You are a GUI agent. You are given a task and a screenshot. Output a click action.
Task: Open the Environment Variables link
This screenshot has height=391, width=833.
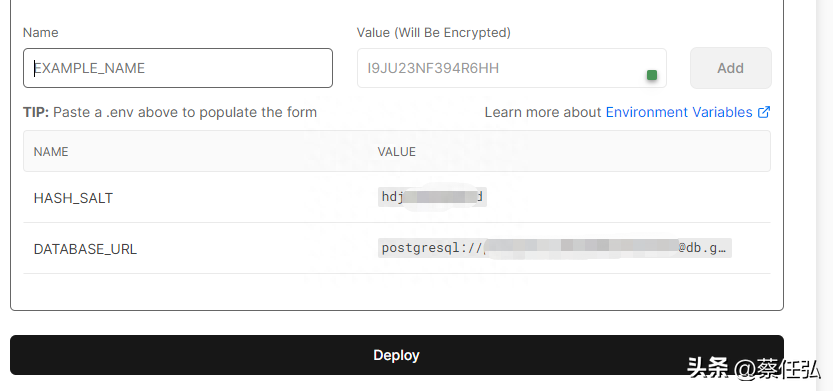pos(679,112)
